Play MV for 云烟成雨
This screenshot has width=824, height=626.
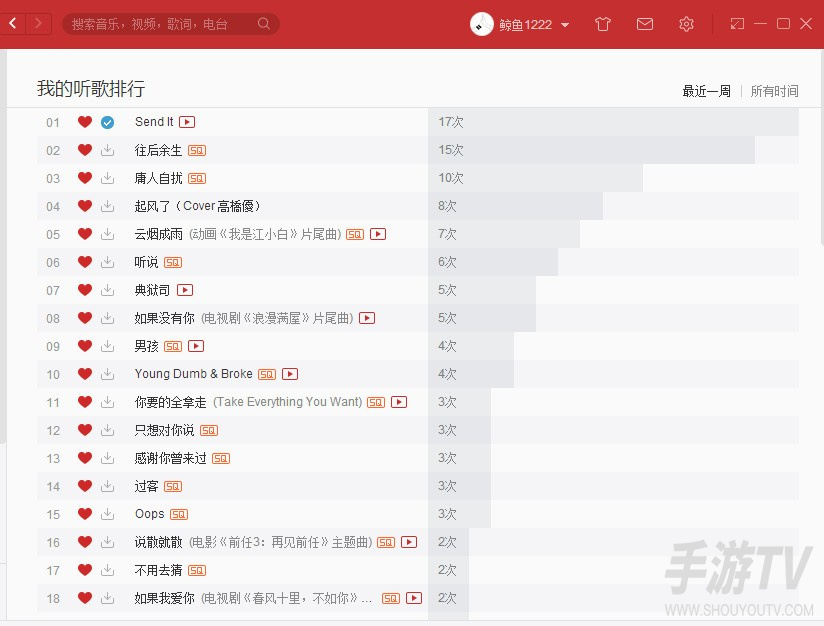click(x=378, y=234)
